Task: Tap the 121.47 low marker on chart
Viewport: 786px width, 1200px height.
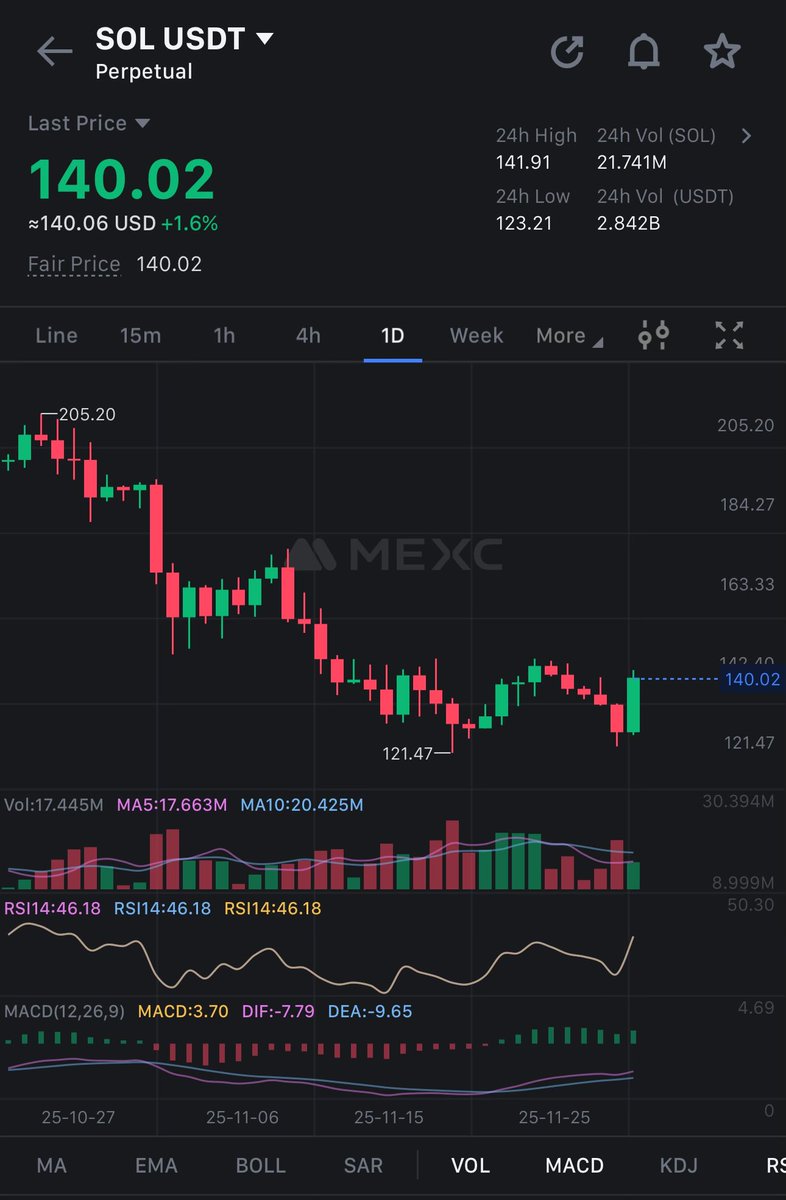Action: coord(408,753)
